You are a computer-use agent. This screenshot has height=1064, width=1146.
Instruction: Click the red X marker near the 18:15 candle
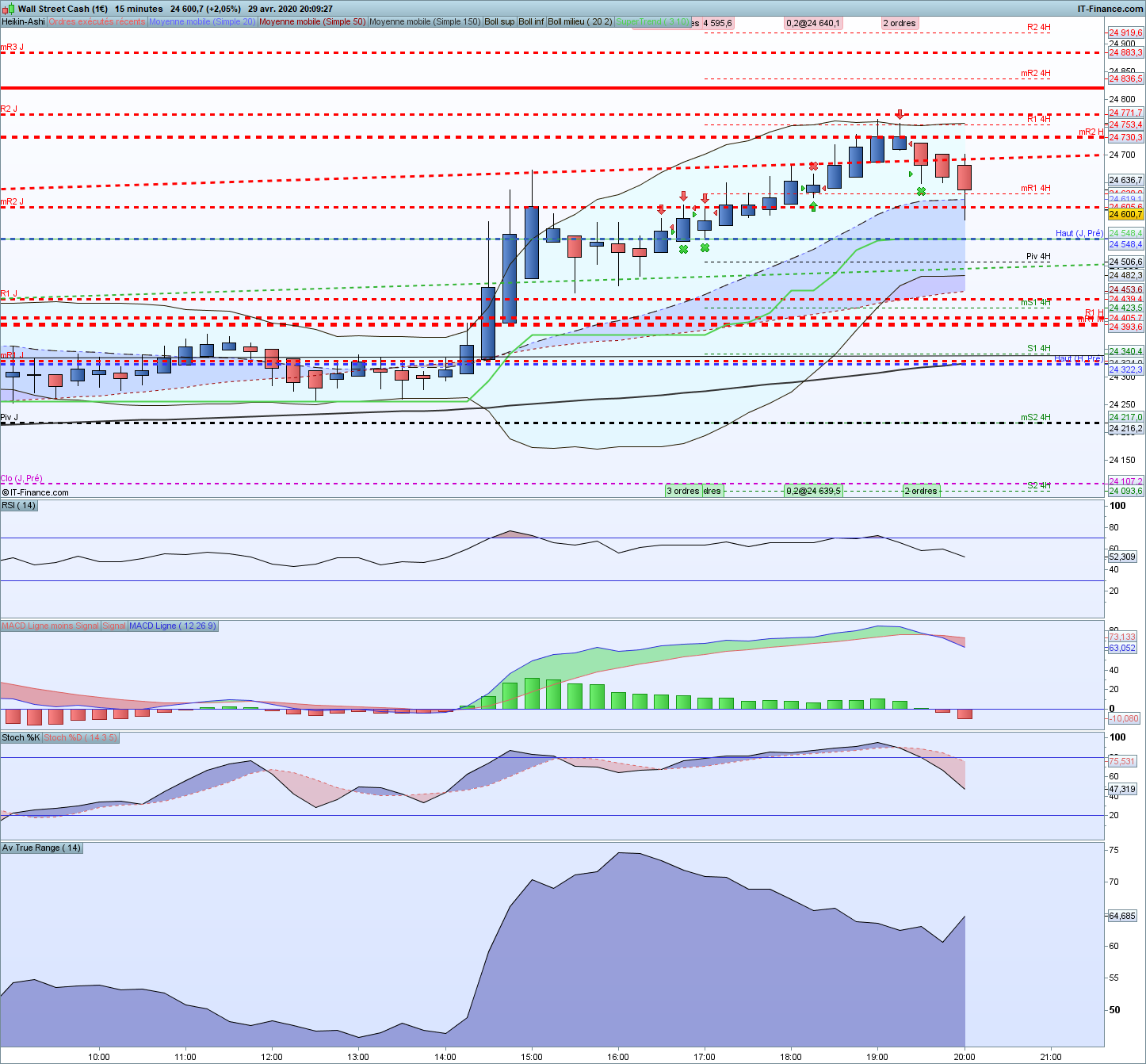tap(813, 166)
